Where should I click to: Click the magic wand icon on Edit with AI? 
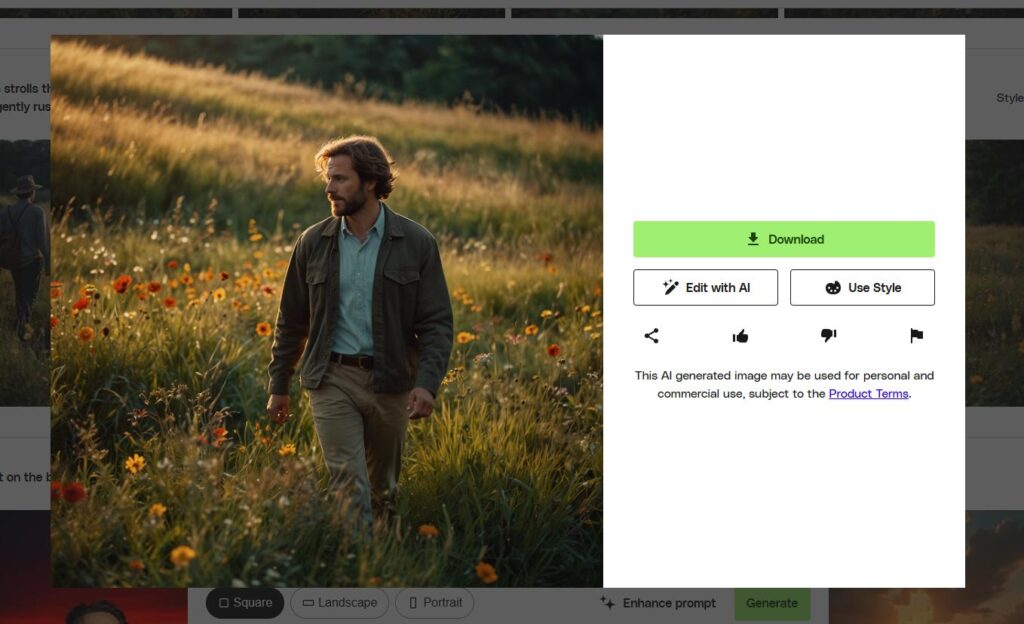668,287
